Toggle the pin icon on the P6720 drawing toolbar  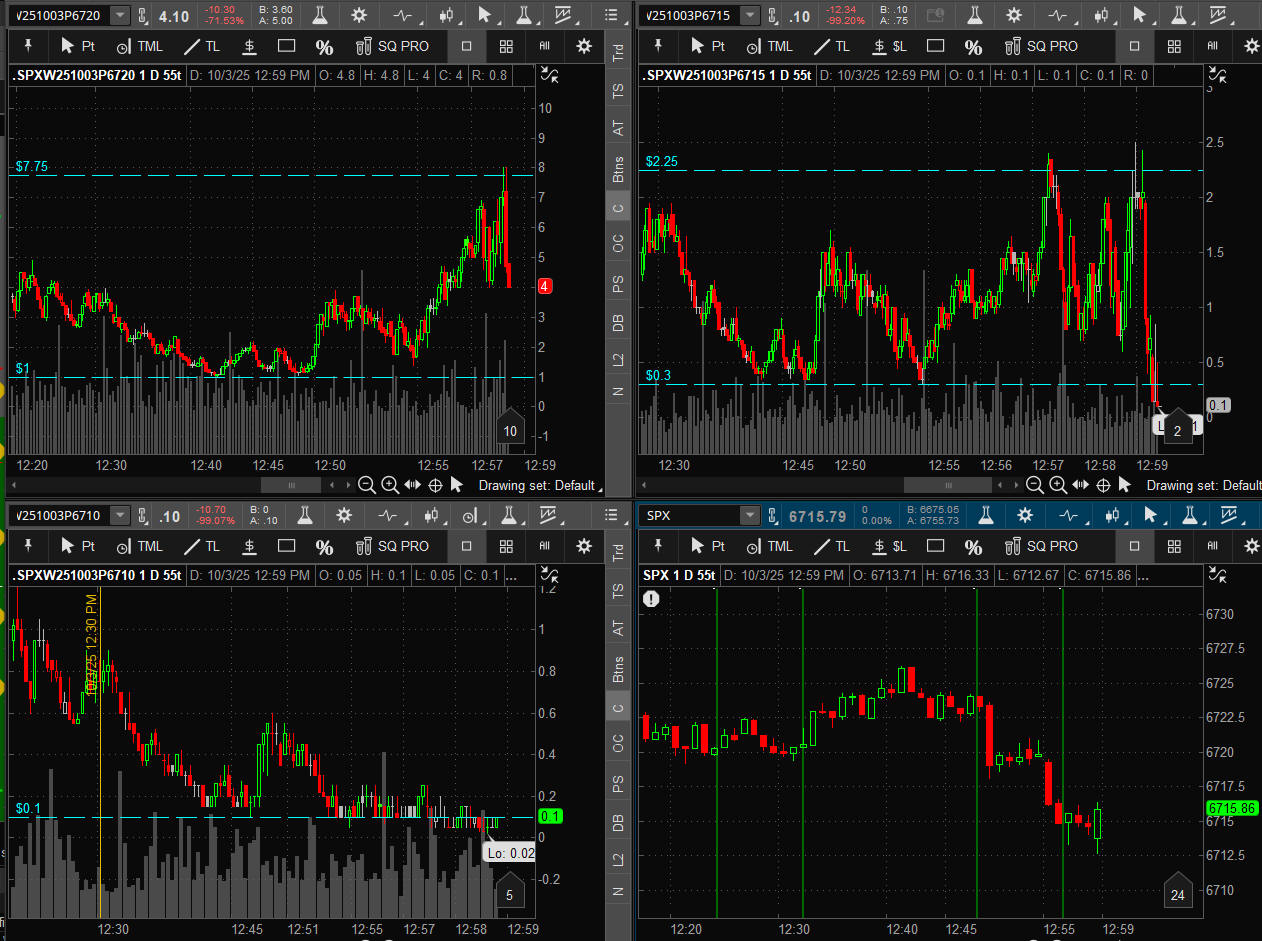click(x=27, y=46)
